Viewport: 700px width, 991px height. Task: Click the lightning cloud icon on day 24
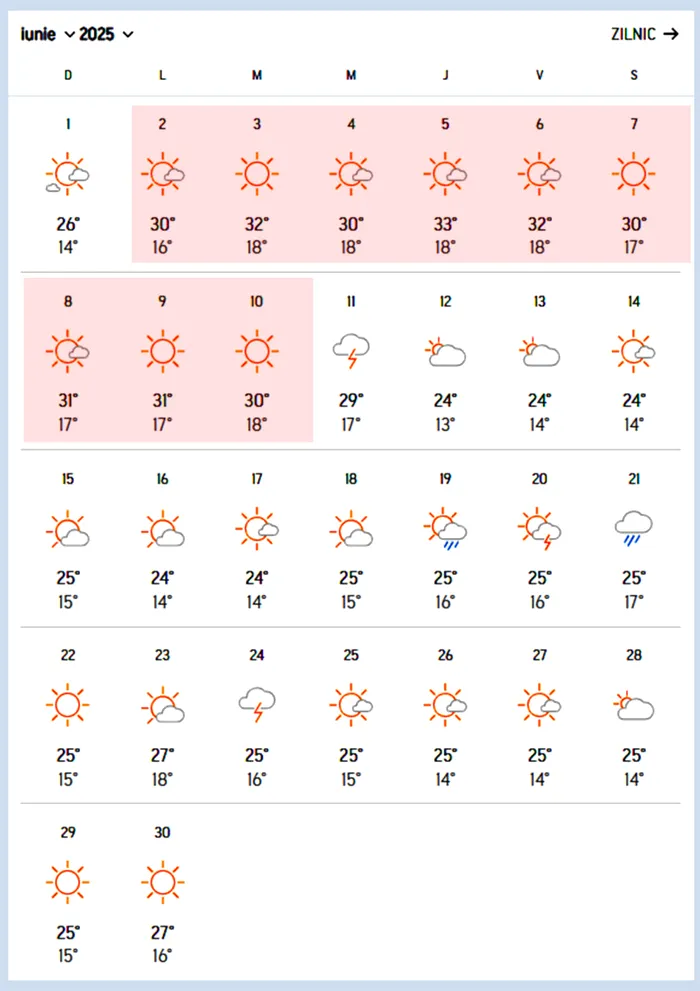point(257,705)
